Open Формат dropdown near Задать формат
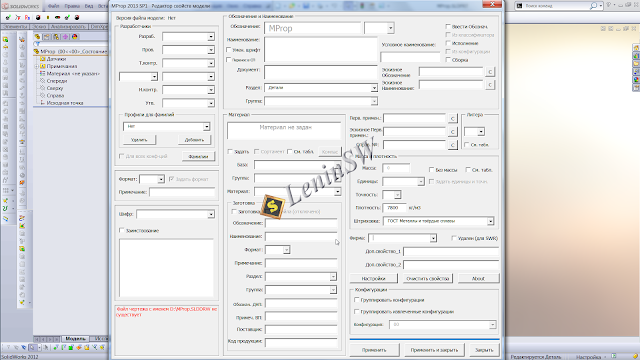This screenshot has height=360, width=640. click(161, 179)
